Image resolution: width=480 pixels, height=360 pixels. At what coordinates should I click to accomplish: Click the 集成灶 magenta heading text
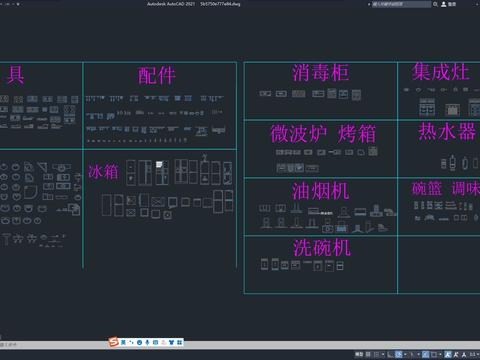pos(441,72)
